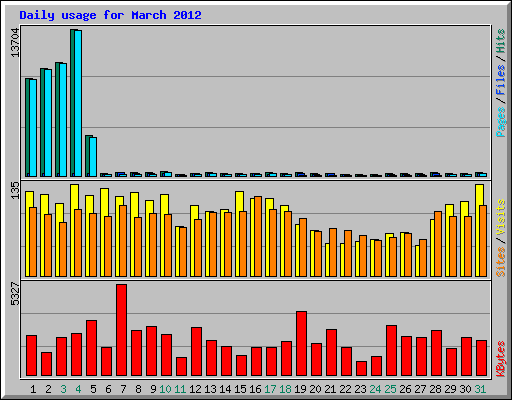The image size is (512, 400).
Task: Select the red KBytes bar for day 23
Action: pyautogui.click(x=362, y=369)
